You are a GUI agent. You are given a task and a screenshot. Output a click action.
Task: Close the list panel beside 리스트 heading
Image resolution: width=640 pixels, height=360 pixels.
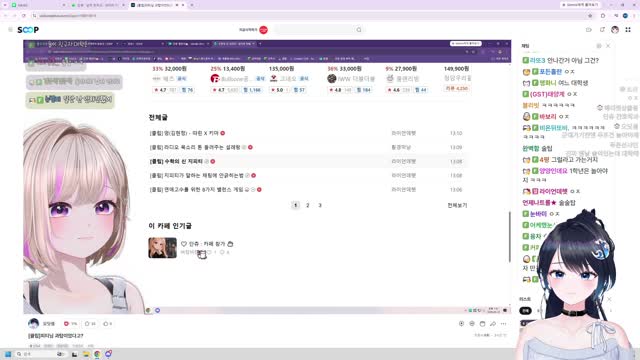(609, 299)
